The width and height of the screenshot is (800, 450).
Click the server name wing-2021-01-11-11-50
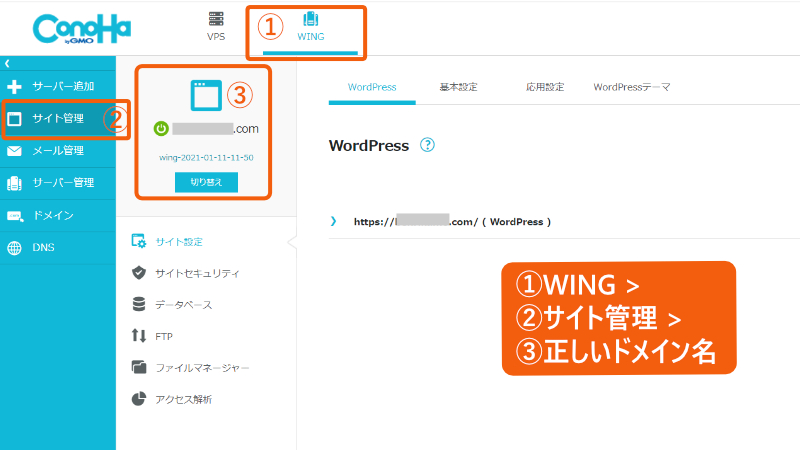pyautogui.click(x=206, y=158)
